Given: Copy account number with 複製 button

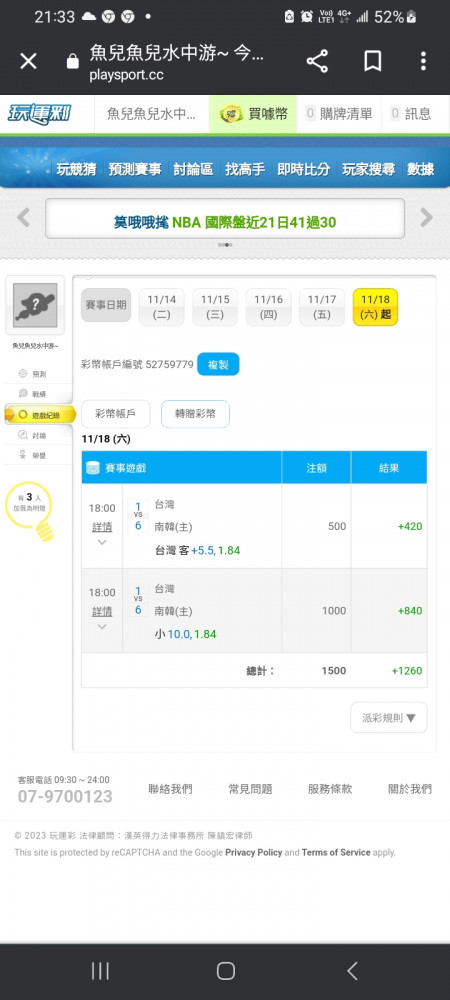Looking at the screenshot, I should (x=218, y=364).
